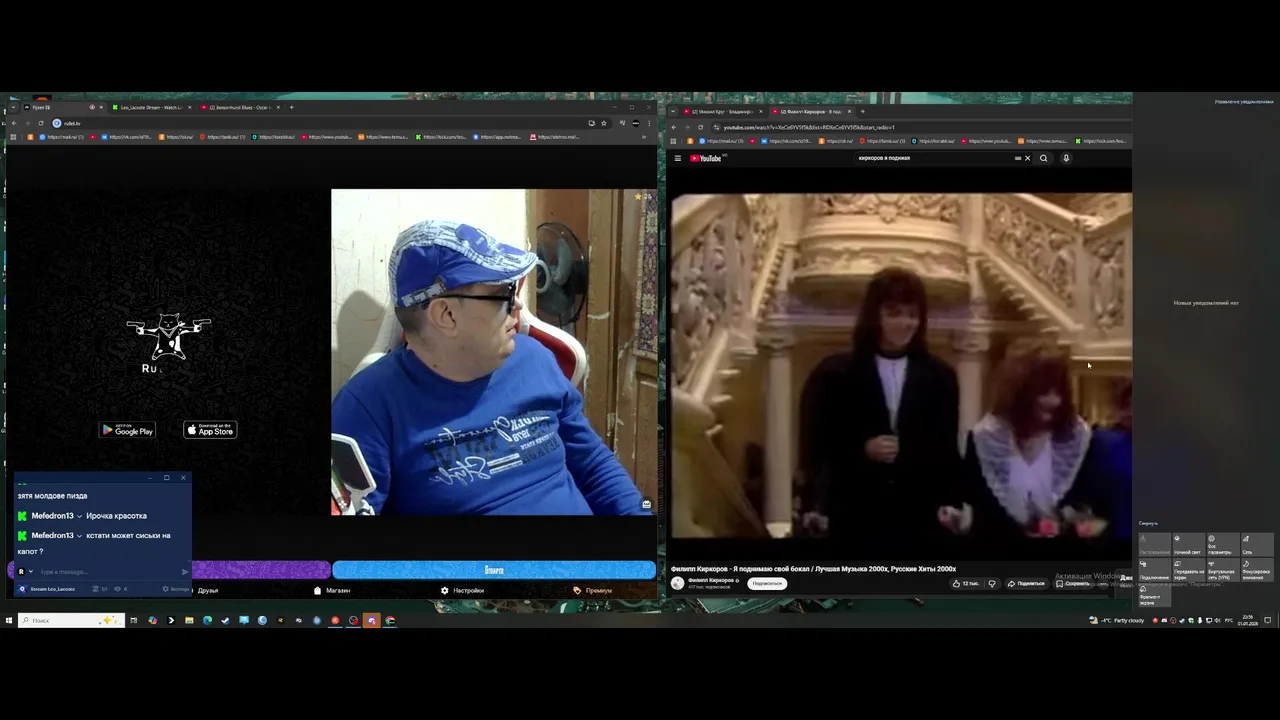This screenshot has width=1280, height=720.
Task: Focus the YouTube search field
Action: click(x=935, y=158)
